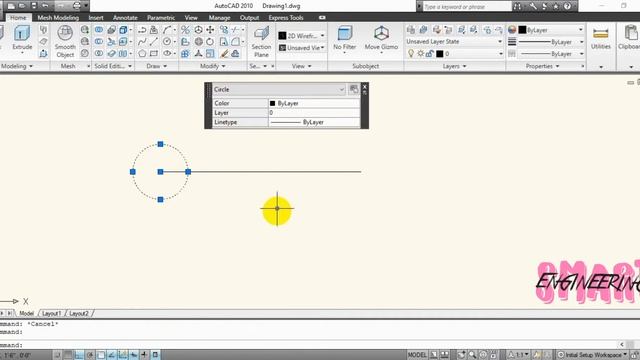Toggle layer 0 freeze sun icon
Image resolution: width=640 pixels, height=360 pixels.
pos(420,53)
